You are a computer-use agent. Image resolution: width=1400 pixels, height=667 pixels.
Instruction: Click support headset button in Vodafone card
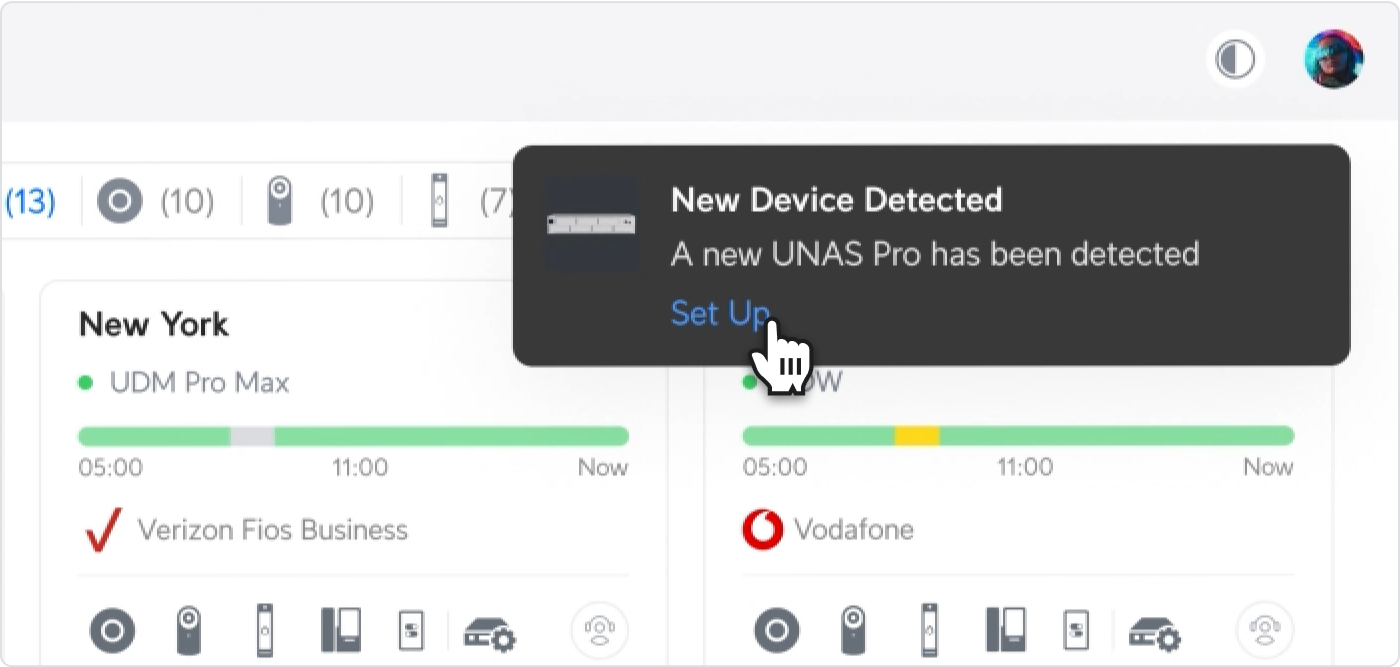click(x=1265, y=631)
